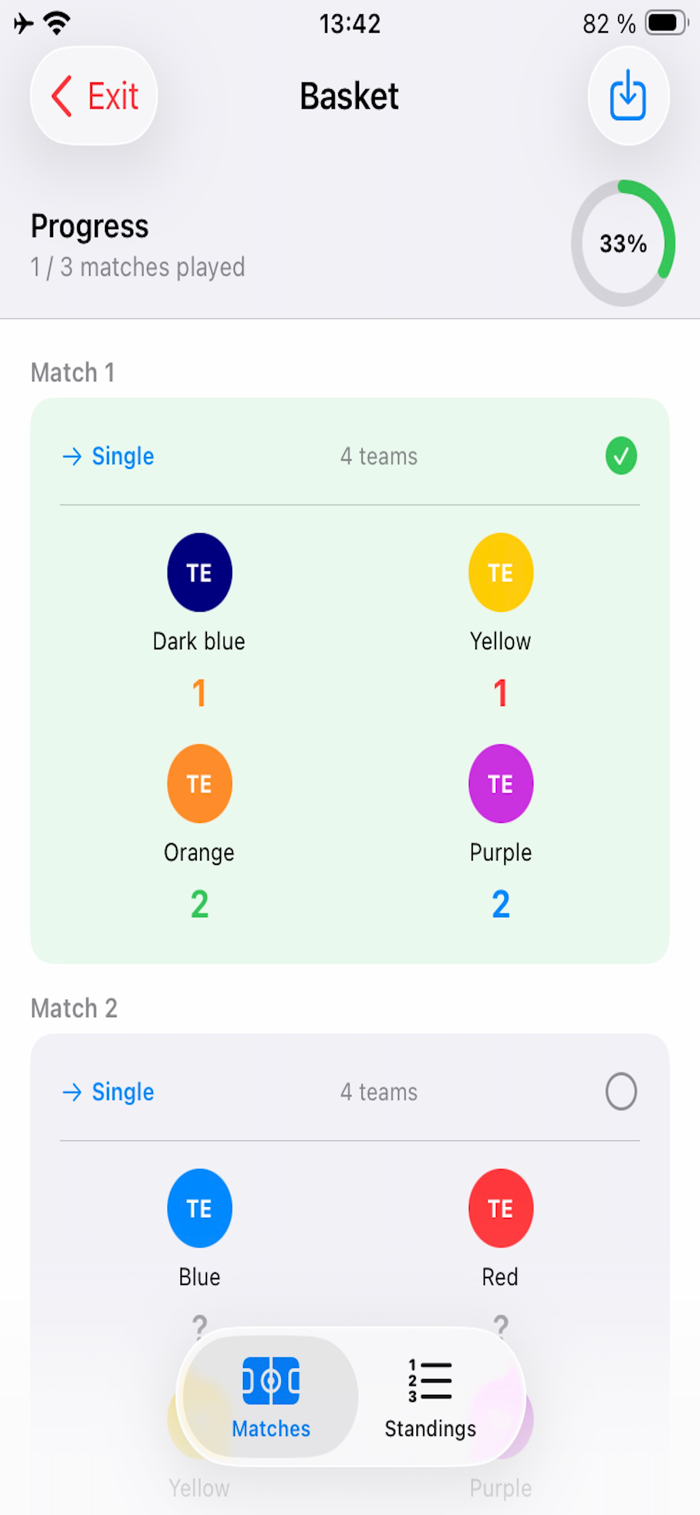Select the Purple team avatar in Match 1
The width and height of the screenshot is (700, 1515).
[501, 784]
